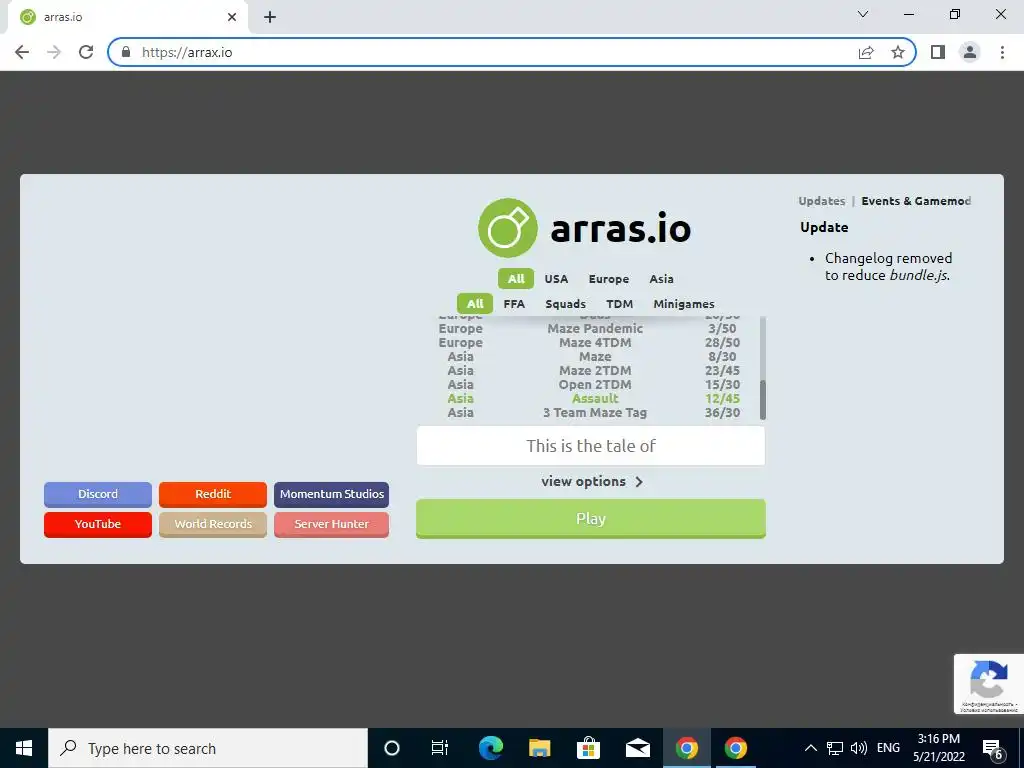Select the Europe Maze Pandemic server
Viewport: 1024px width, 768px height.
[589, 328]
